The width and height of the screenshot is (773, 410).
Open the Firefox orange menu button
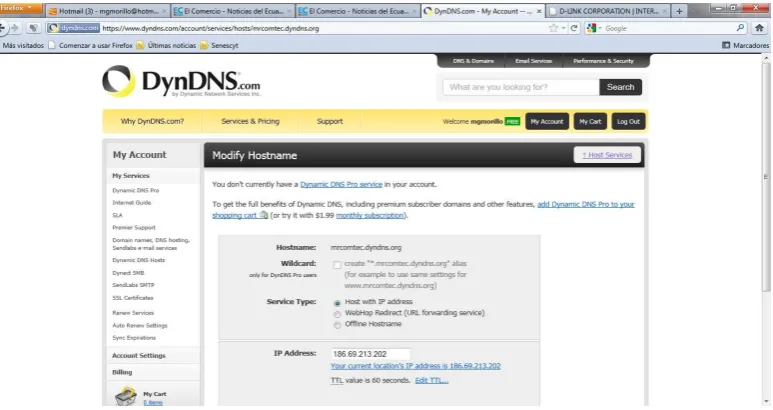pos(21,8)
